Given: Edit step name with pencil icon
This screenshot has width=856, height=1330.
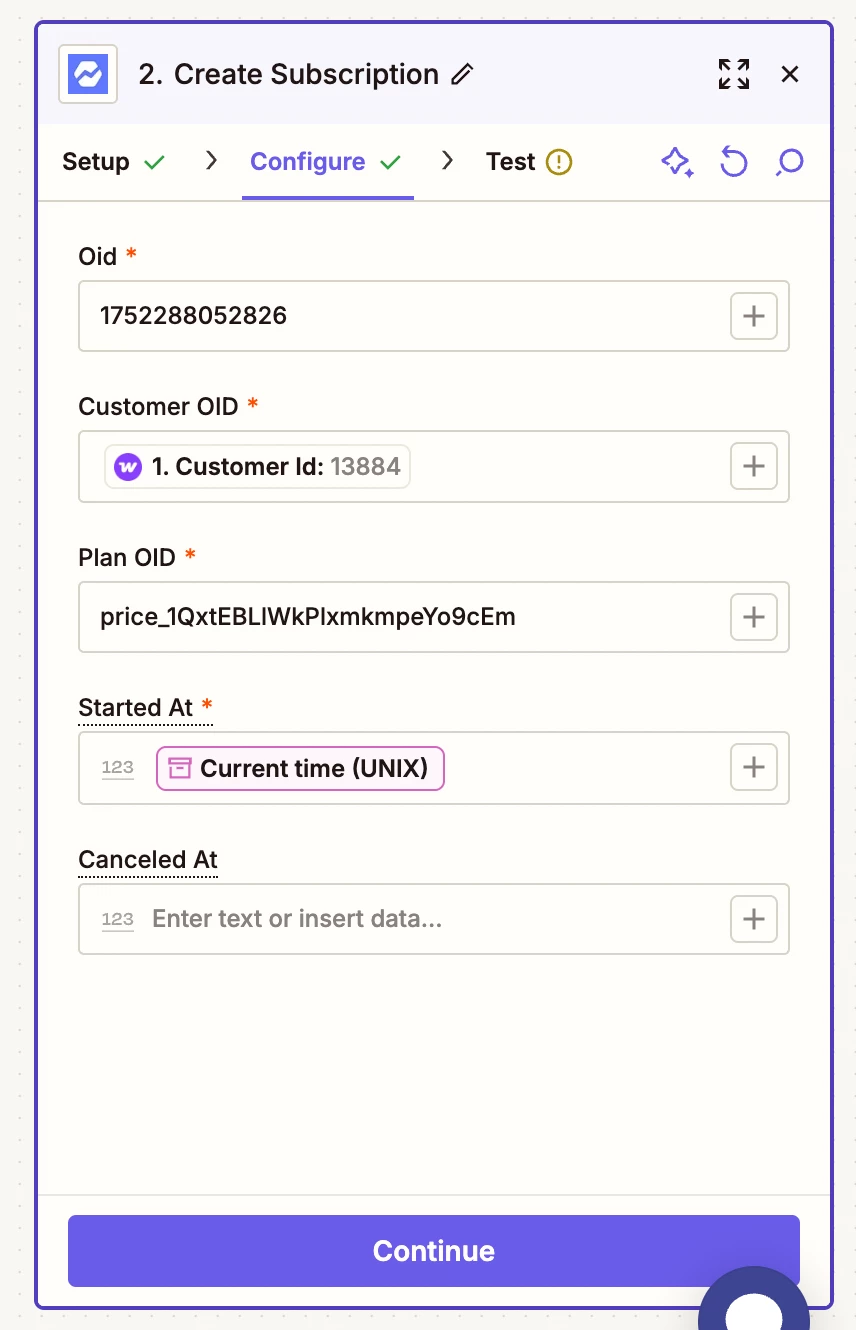Looking at the screenshot, I should [x=462, y=75].
